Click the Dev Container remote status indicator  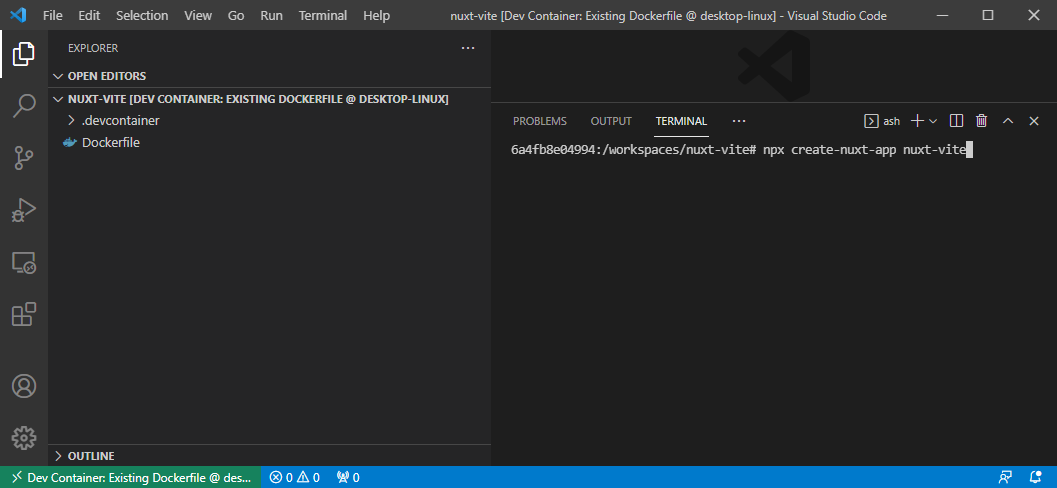tap(130, 477)
